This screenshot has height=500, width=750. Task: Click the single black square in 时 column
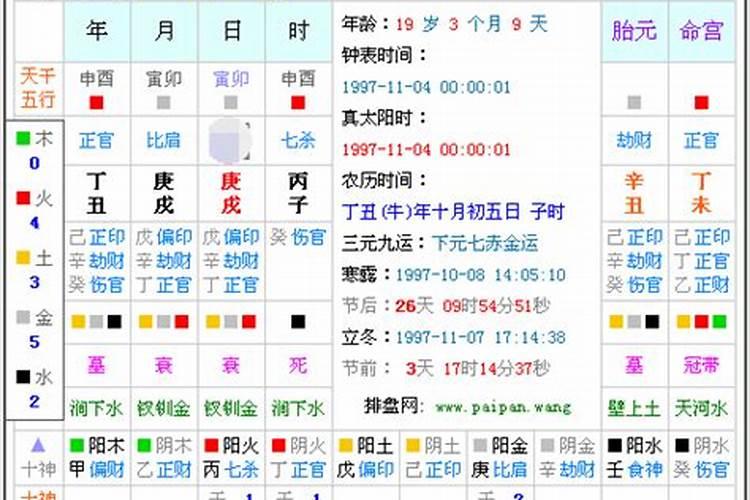(x=298, y=322)
